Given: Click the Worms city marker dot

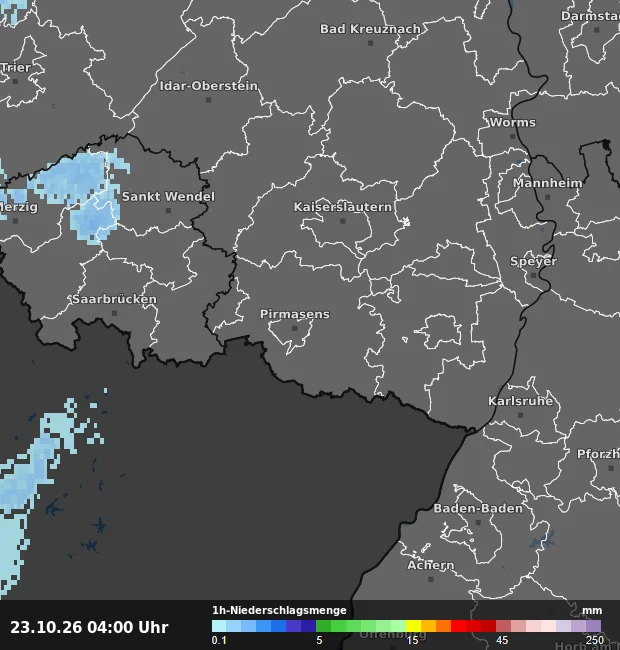Looking at the screenshot, I should coord(512,136).
